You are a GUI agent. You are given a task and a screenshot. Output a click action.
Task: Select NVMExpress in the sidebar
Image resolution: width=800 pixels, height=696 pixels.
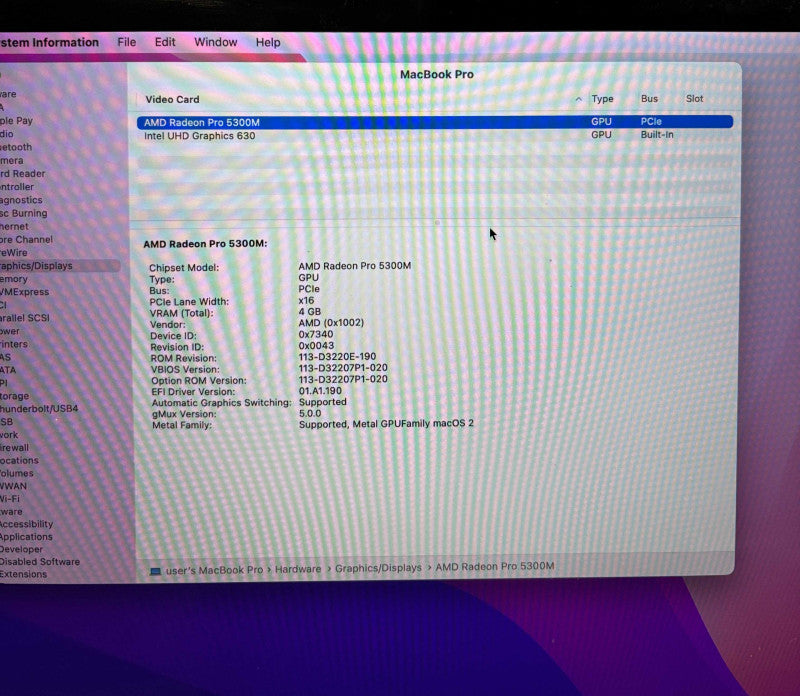pos(24,292)
